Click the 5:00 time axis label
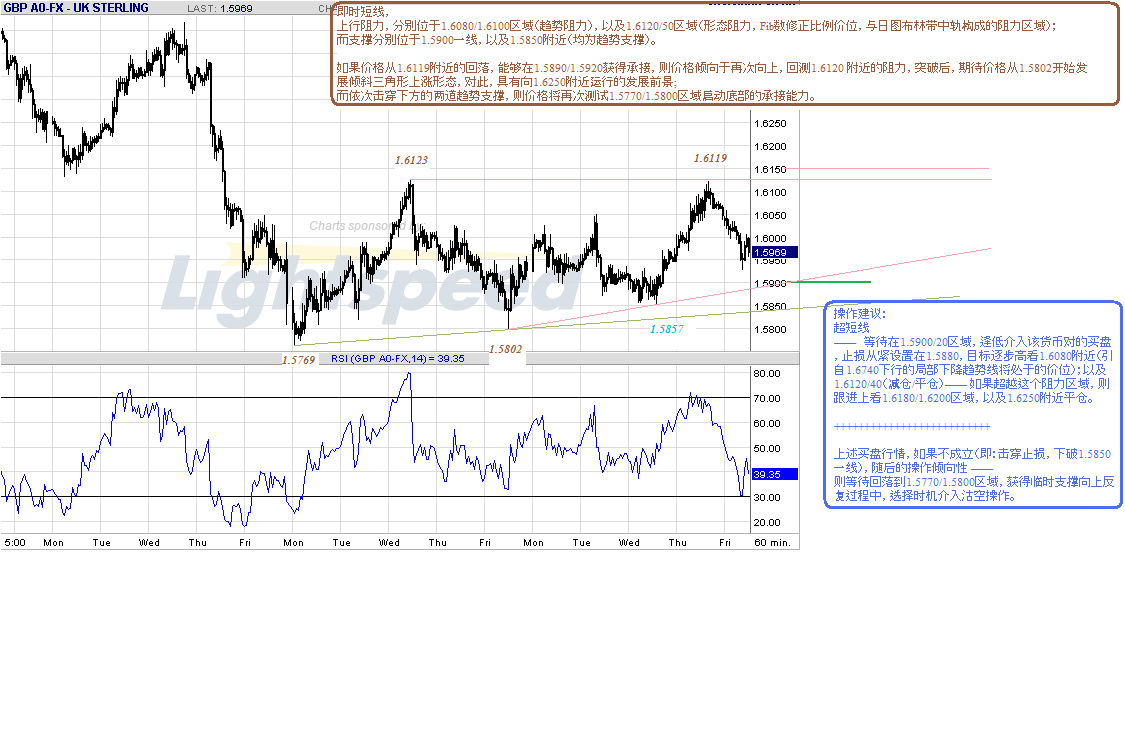The height and width of the screenshot is (732, 1125). [x=14, y=543]
